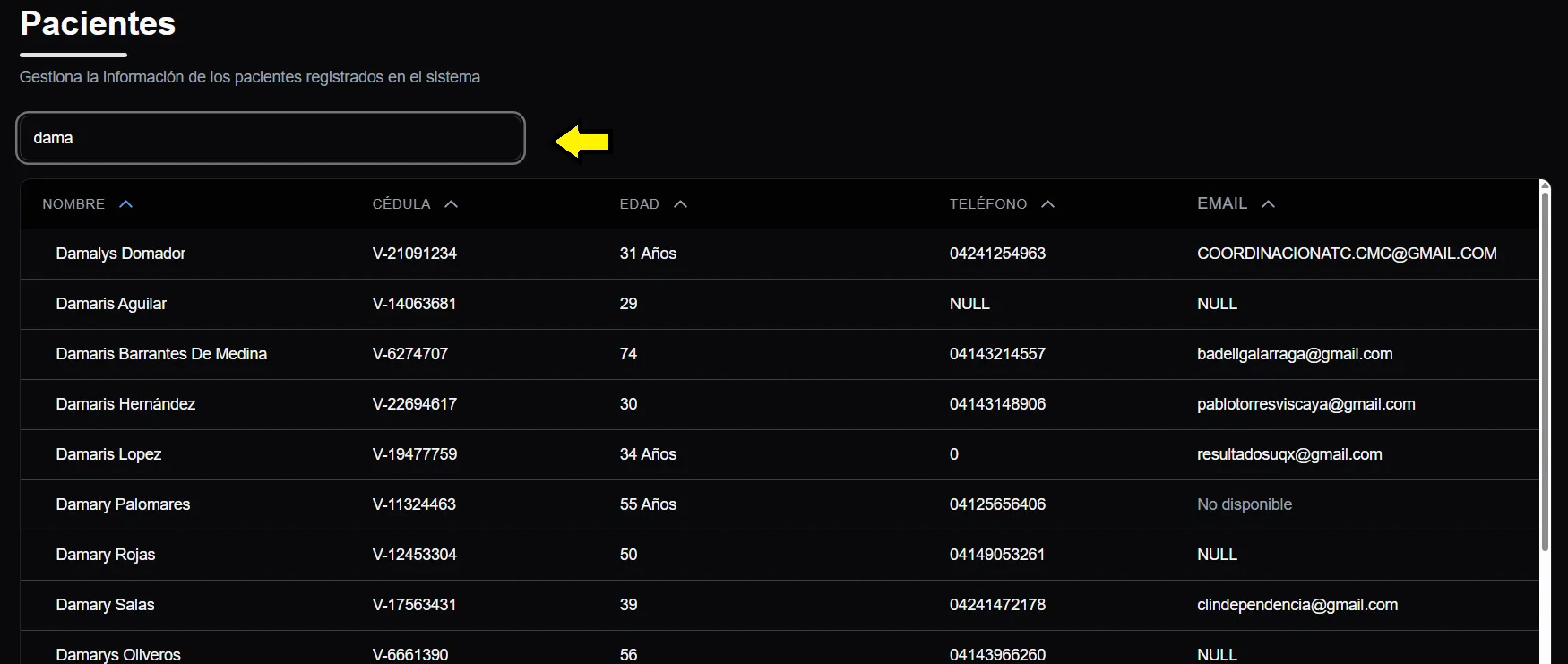Select the Damary Palomares patient row
Image resolution: width=1568 pixels, height=664 pixels.
[123, 504]
